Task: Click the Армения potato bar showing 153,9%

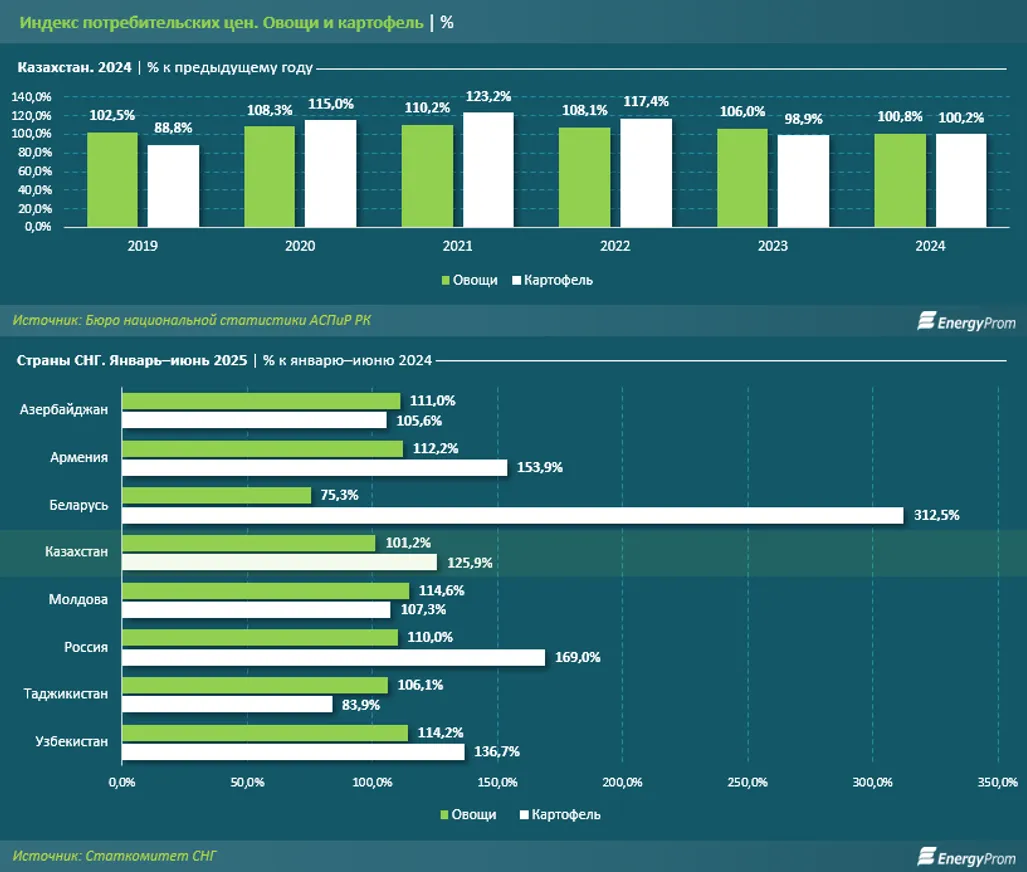Action: (x=314, y=468)
